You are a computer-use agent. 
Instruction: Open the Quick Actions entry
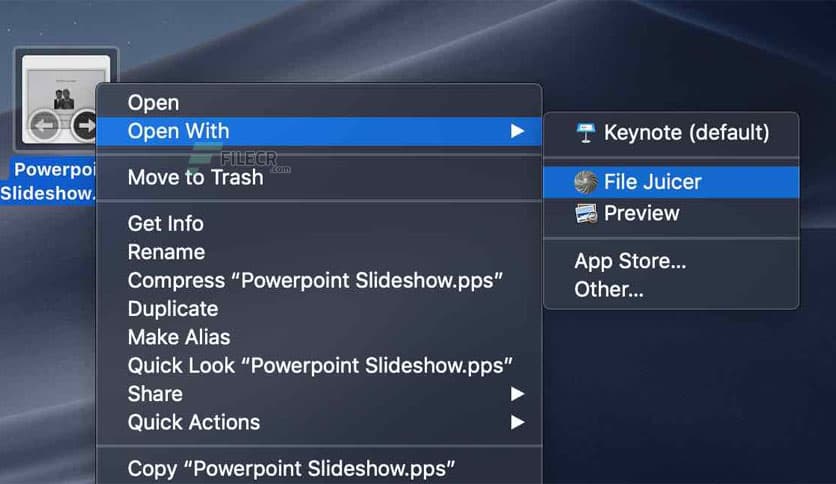pyautogui.click(x=319, y=422)
